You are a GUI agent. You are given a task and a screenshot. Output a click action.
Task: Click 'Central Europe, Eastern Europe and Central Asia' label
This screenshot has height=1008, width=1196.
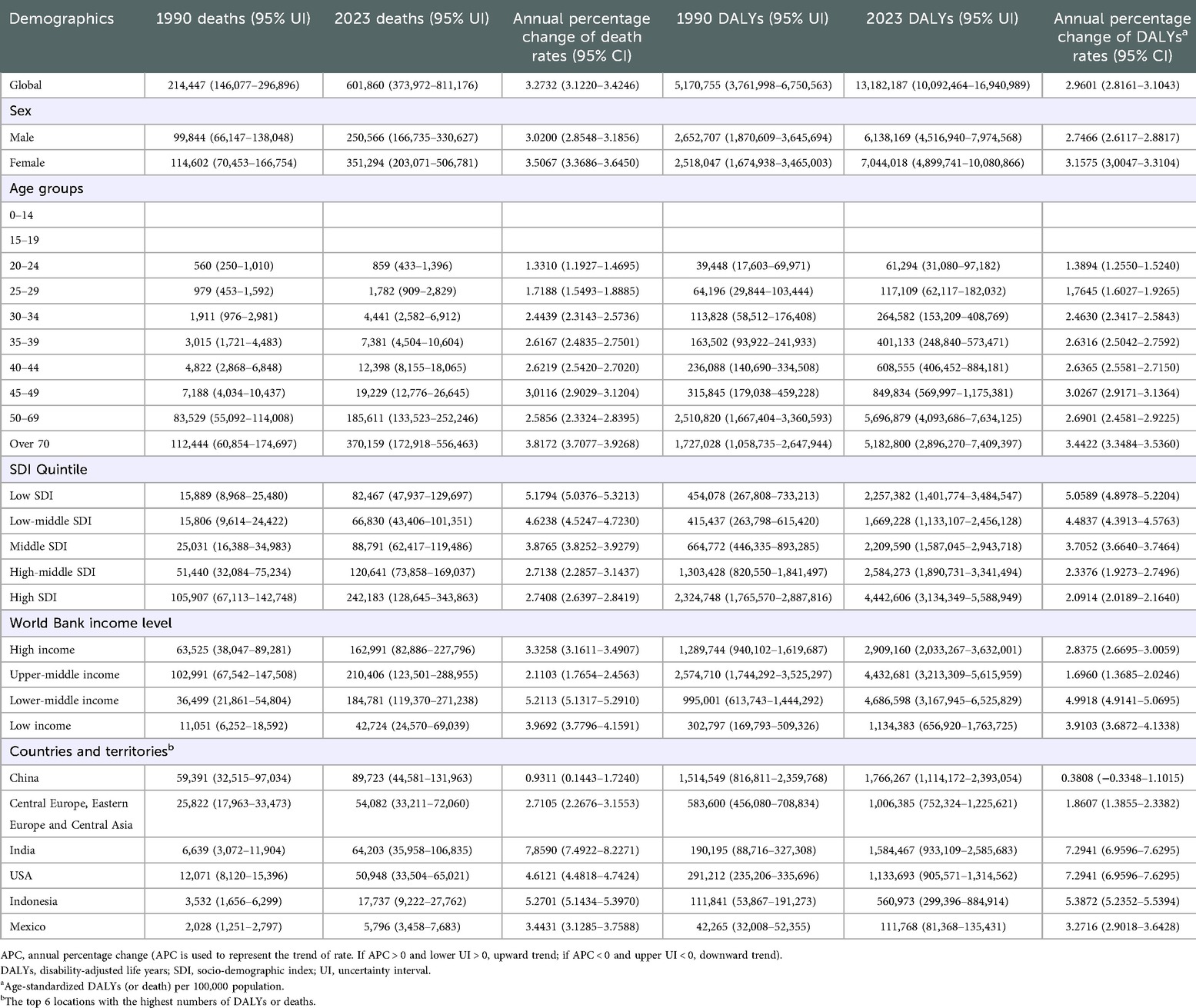click(70, 813)
